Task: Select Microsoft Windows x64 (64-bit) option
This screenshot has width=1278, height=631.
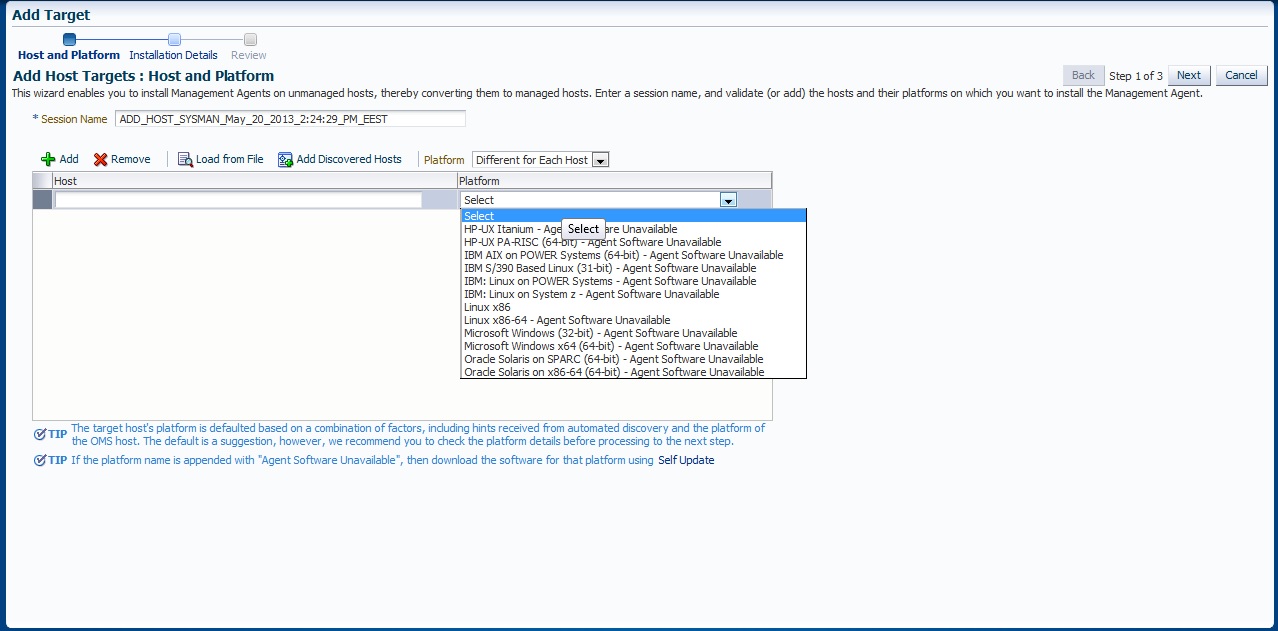Action: (611, 346)
